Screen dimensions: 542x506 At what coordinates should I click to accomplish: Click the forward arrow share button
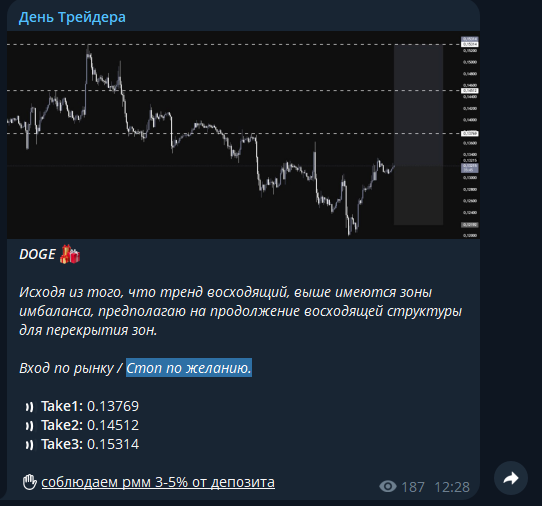point(511,478)
